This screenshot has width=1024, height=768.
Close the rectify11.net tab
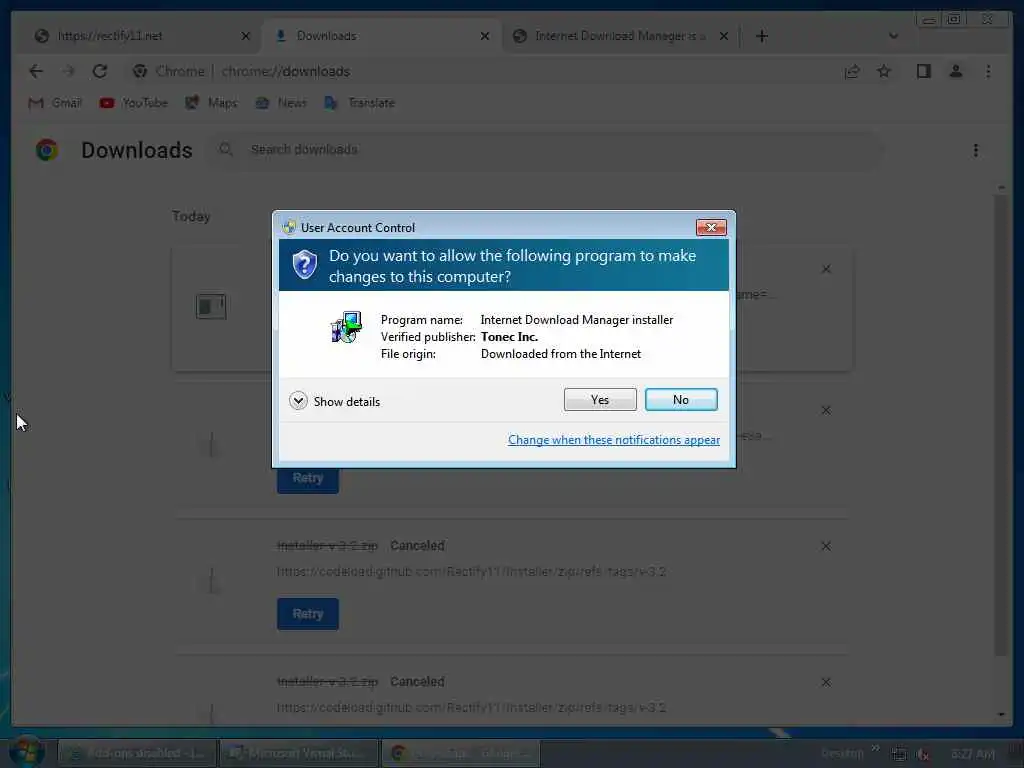(246, 36)
